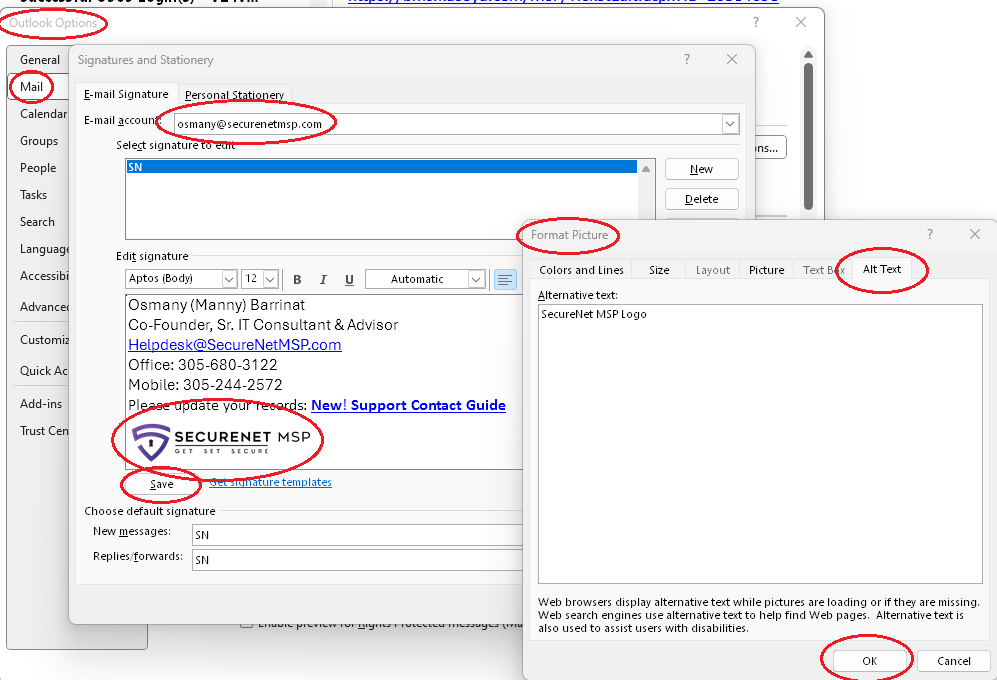
Task: Click the Helpdesk@SecureNetMSP.com link
Action: [x=235, y=345]
